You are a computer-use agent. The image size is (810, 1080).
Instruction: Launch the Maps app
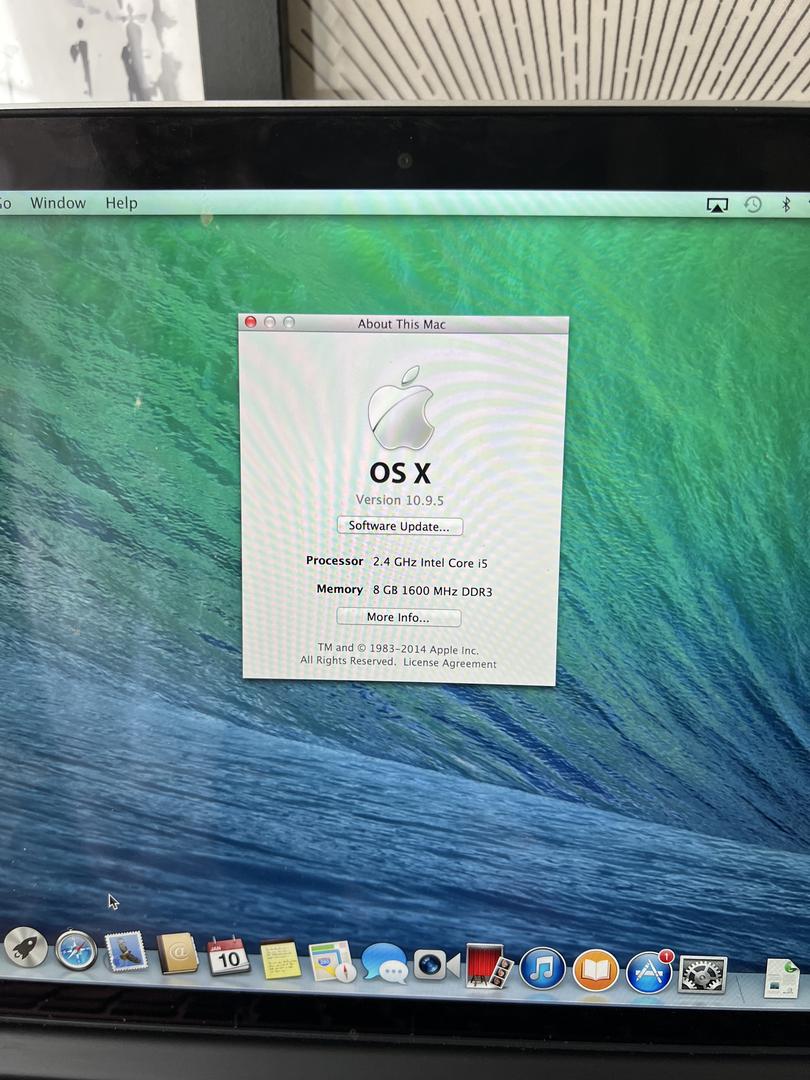click(331, 962)
